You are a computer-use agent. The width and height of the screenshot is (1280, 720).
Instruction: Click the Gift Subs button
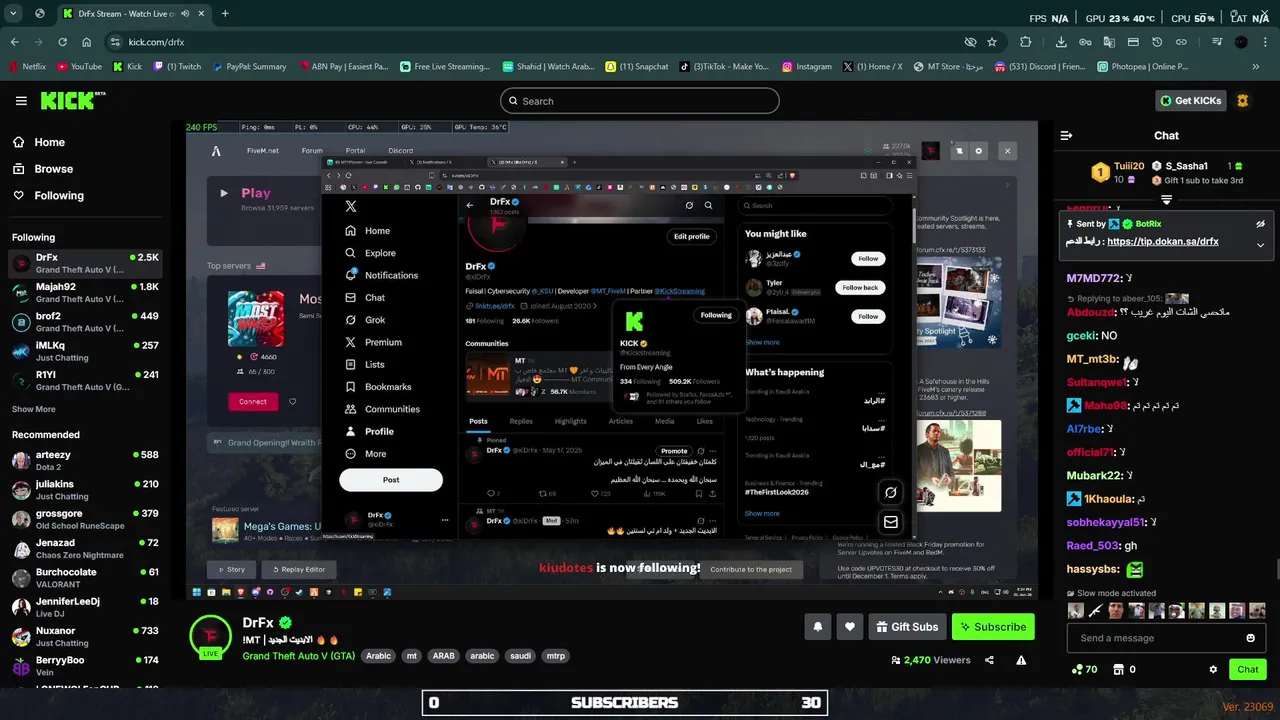click(907, 627)
